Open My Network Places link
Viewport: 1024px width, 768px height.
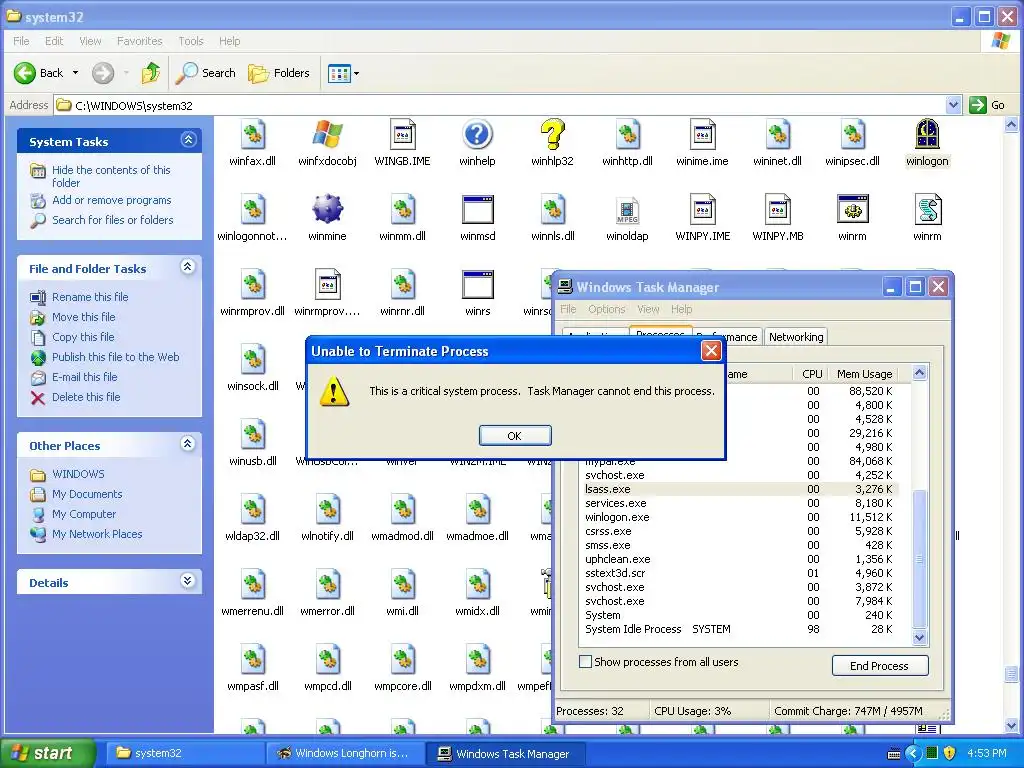97,534
